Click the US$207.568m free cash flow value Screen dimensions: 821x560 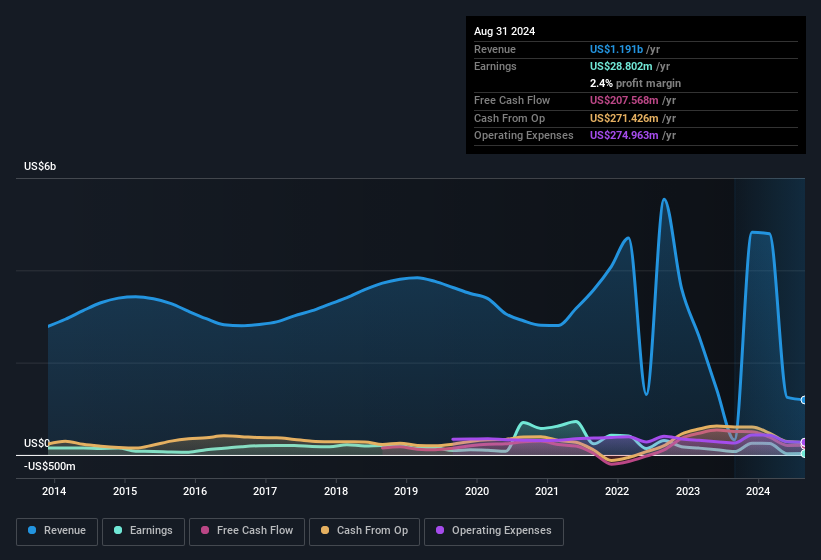pyautogui.click(x=624, y=100)
